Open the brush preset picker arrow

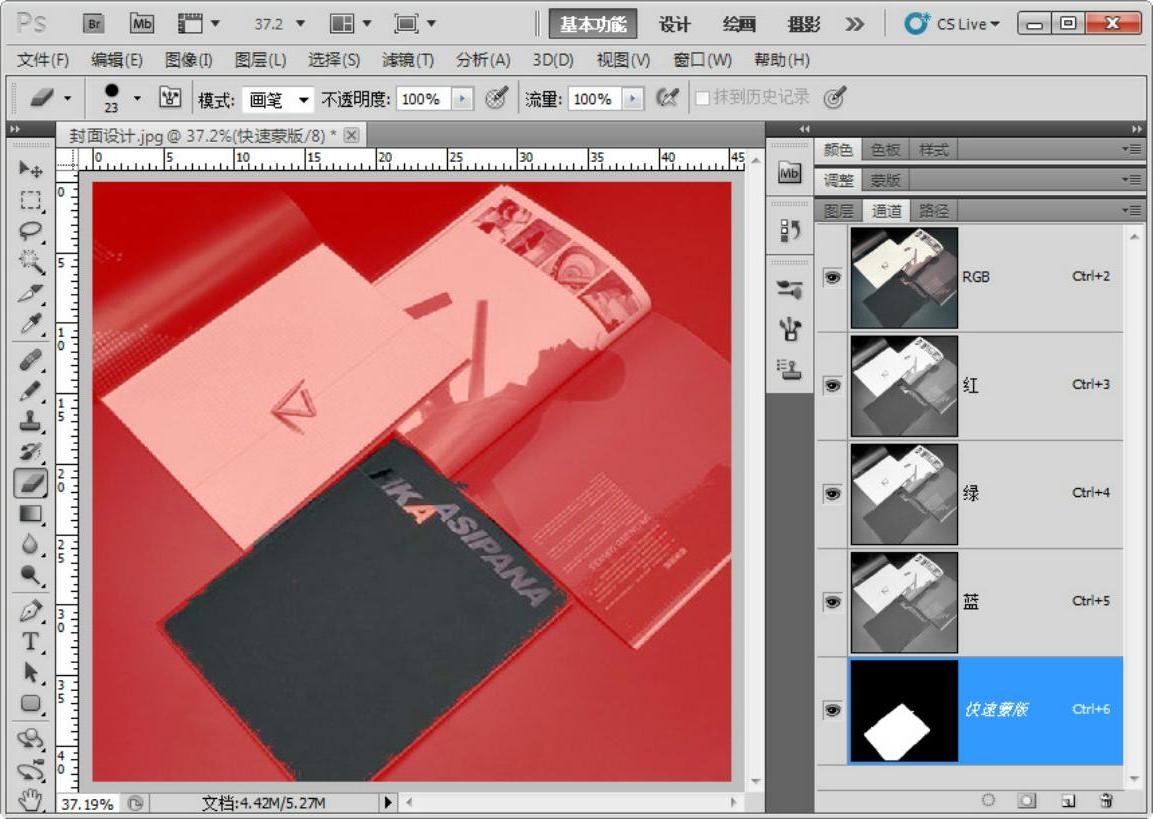[137, 98]
